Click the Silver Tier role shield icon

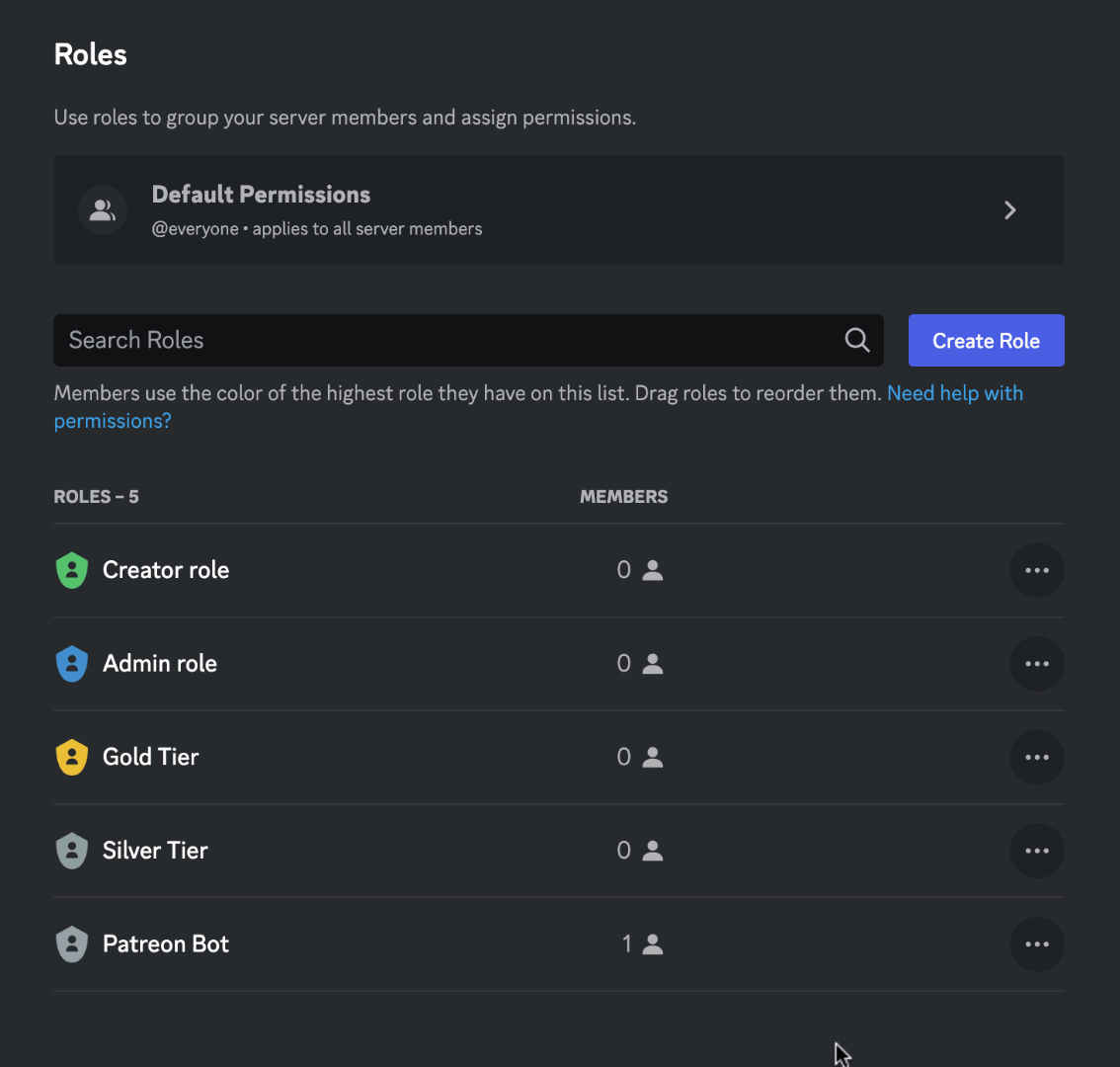click(x=71, y=850)
